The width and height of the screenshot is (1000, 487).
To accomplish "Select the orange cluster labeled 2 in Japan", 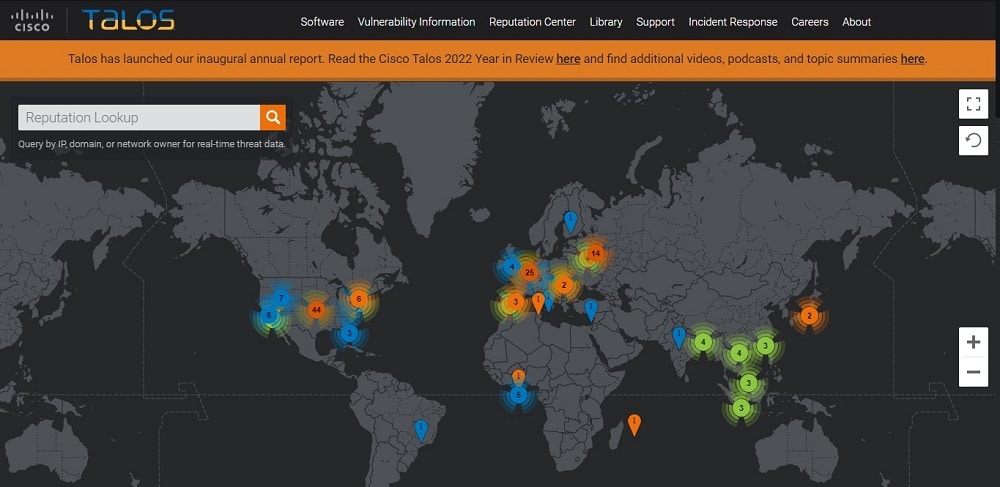I will coord(809,316).
